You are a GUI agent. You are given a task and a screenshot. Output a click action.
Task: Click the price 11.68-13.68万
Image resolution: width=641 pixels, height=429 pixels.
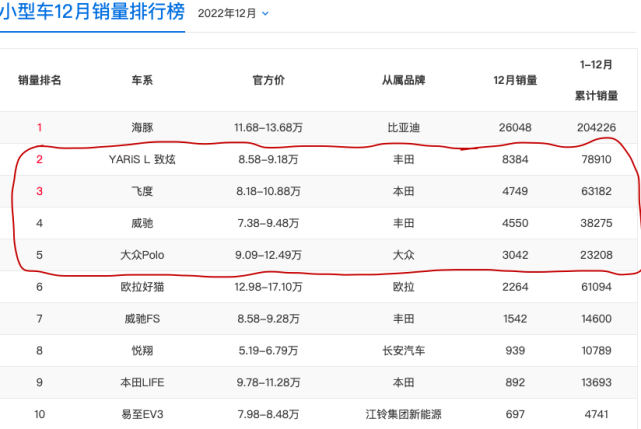269,128
